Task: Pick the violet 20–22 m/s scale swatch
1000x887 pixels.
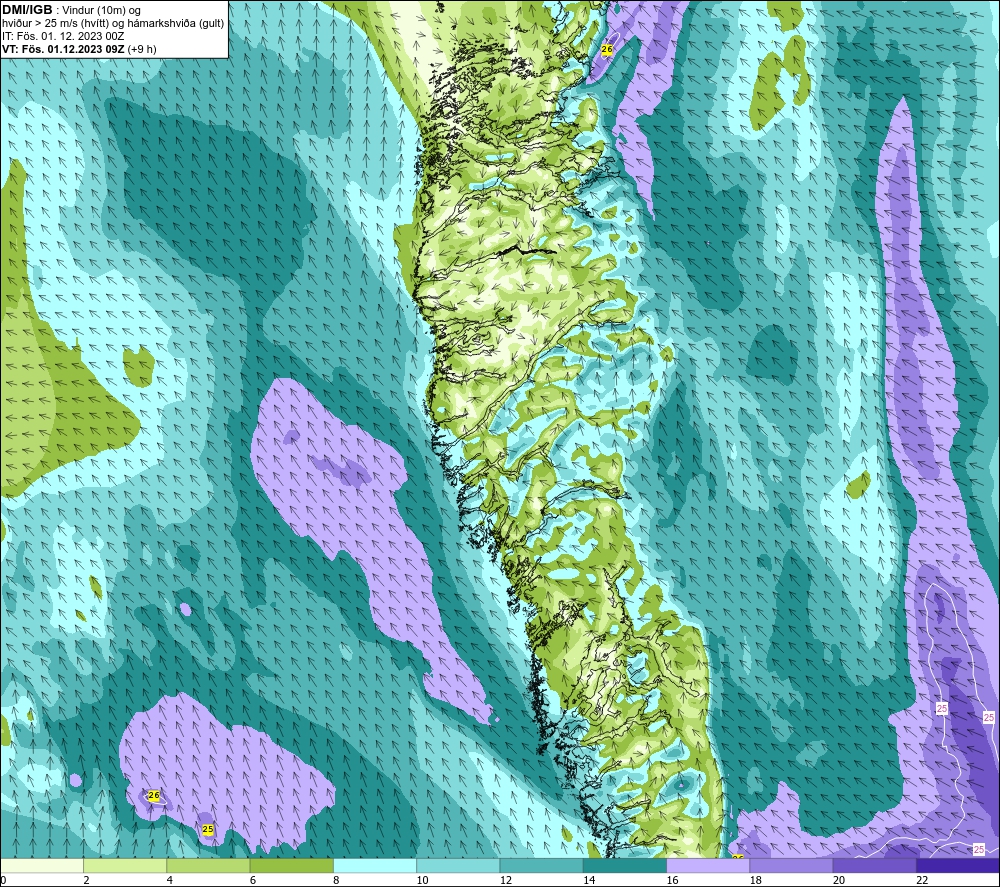Action: [874, 865]
